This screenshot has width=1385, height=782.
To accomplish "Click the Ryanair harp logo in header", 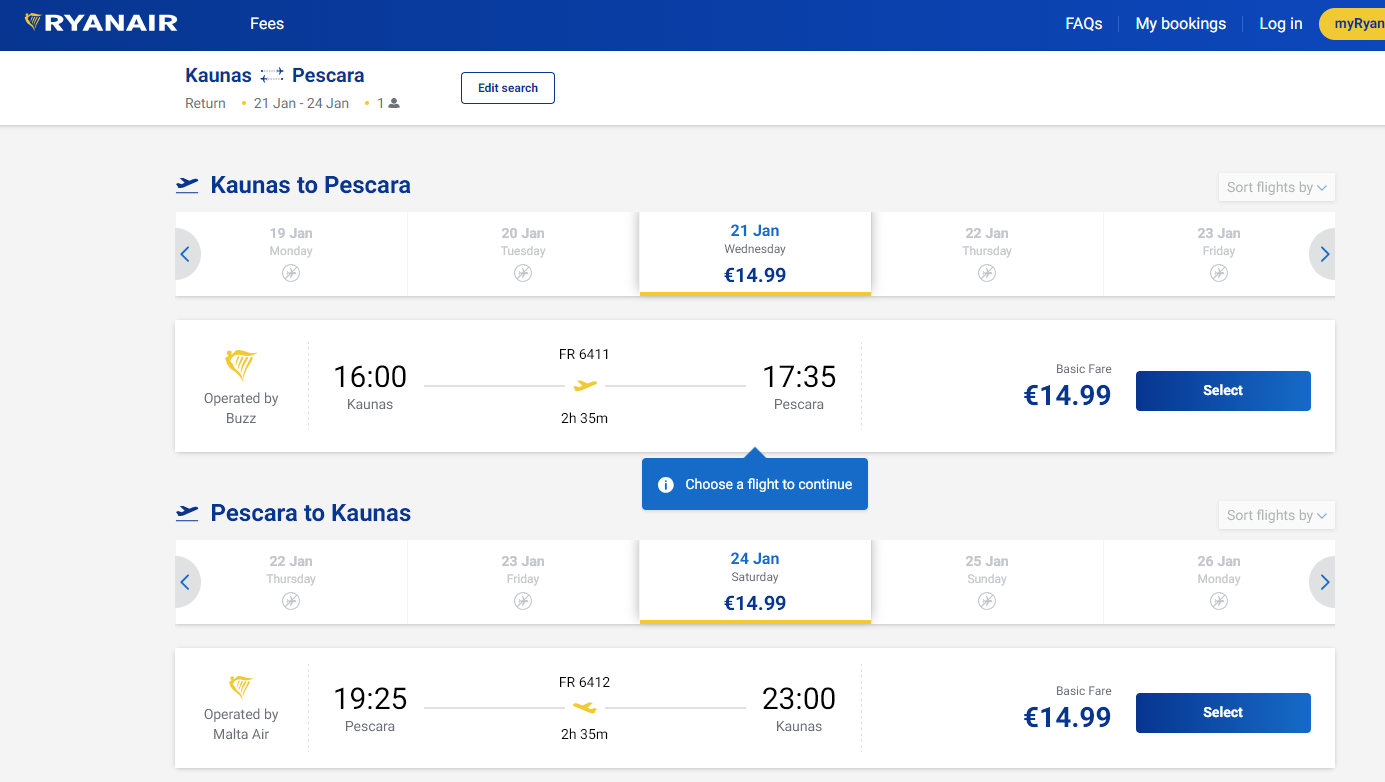I will coord(33,23).
